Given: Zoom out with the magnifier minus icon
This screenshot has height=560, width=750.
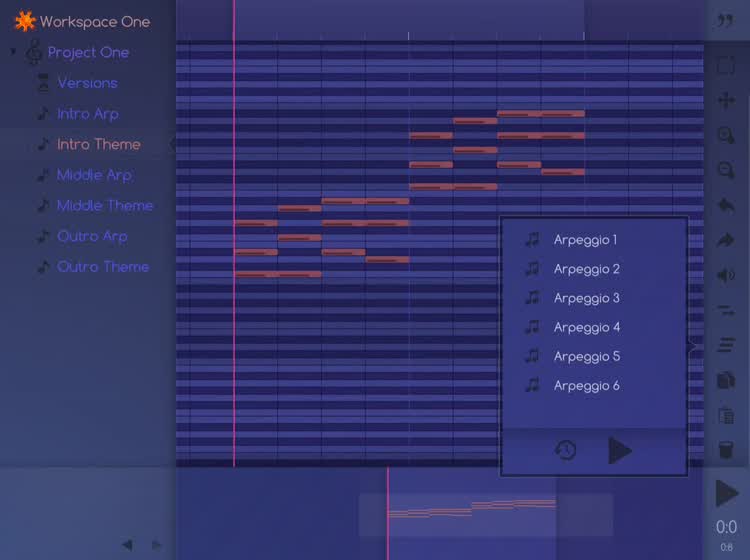Looking at the screenshot, I should 726,170.
